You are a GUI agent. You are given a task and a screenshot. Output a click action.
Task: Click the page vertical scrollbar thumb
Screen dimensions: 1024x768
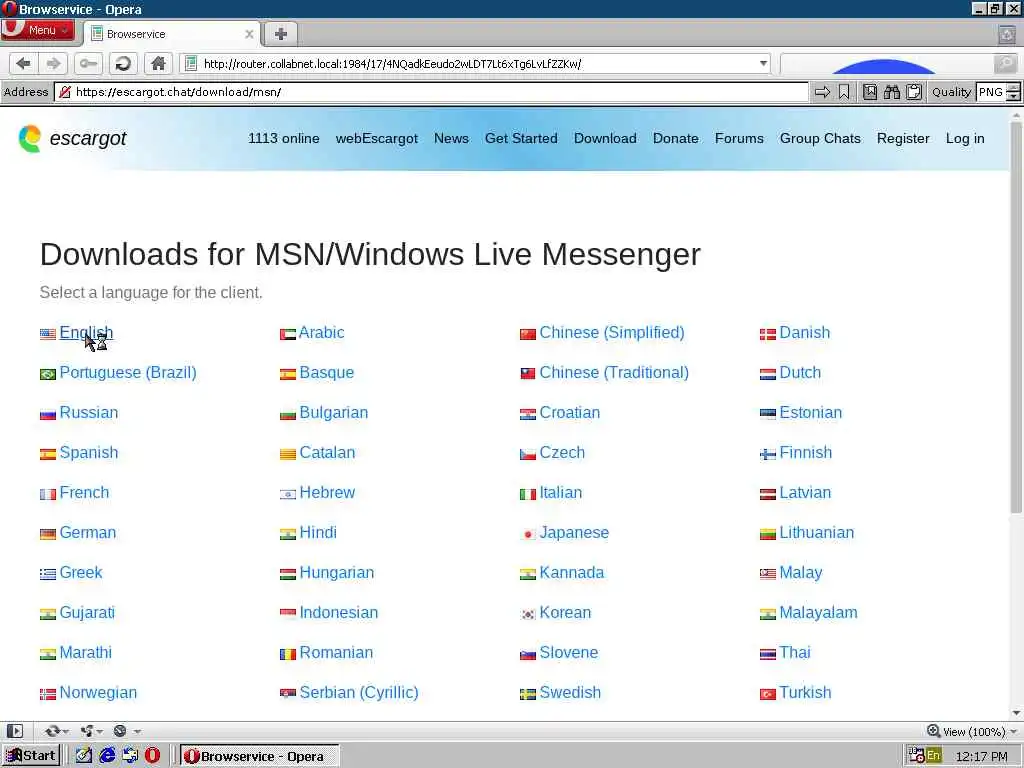[x=1016, y=317]
